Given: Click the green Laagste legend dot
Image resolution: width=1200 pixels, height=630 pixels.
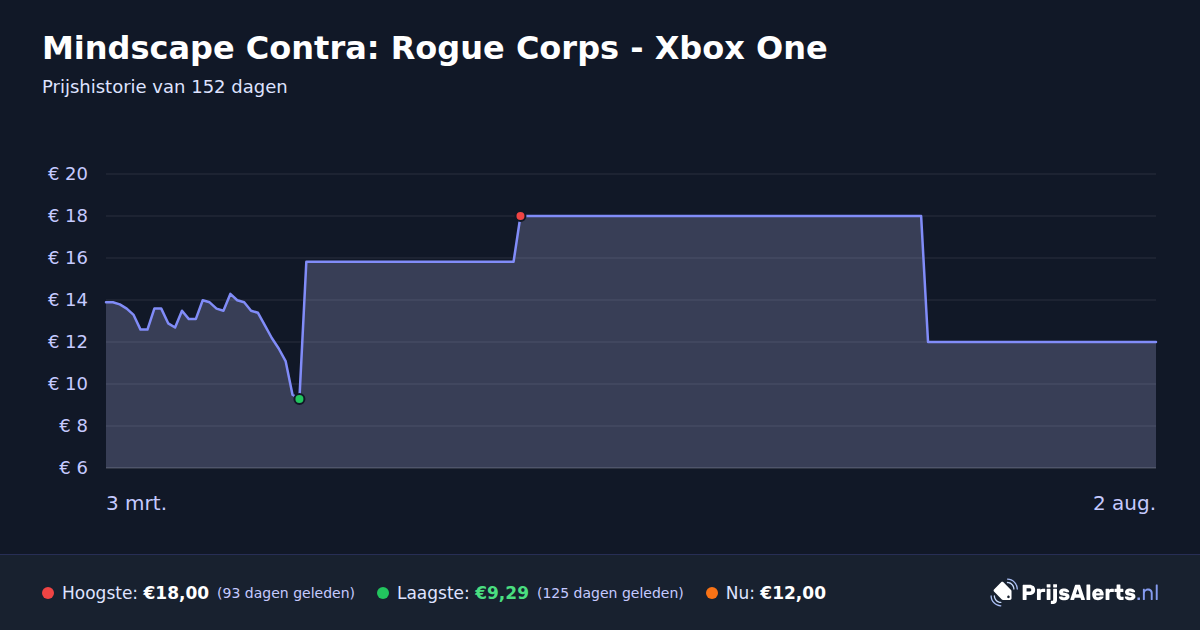Looking at the screenshot, I should [383, 593].
